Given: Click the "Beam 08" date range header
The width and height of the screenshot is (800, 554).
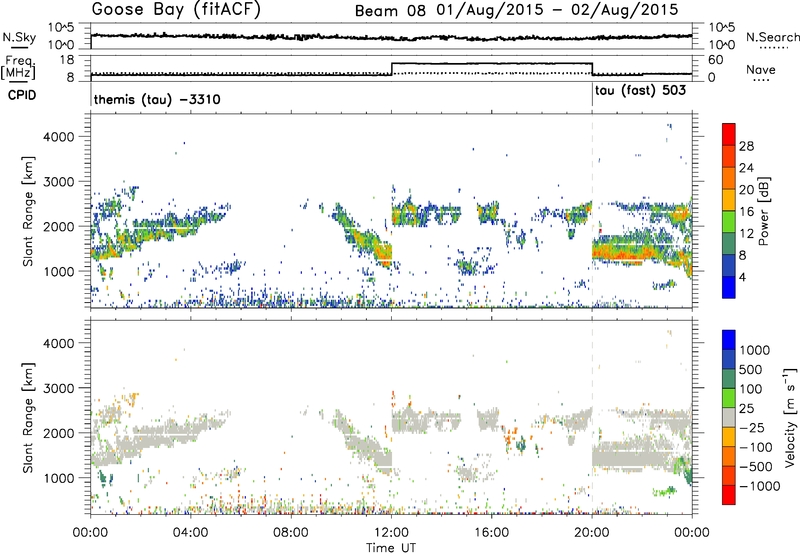Looking at the screenshot, I should coord(516,10).
